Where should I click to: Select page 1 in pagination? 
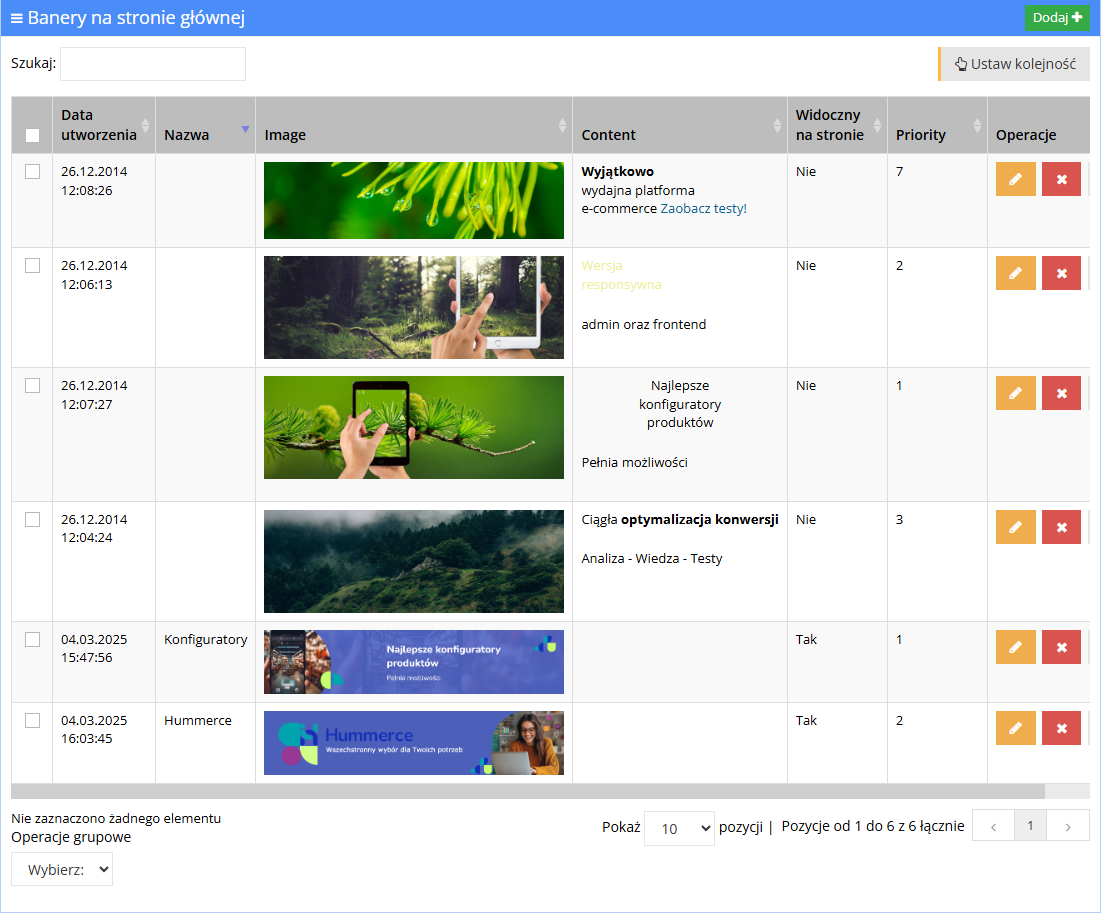click(x=1030, y=826)
